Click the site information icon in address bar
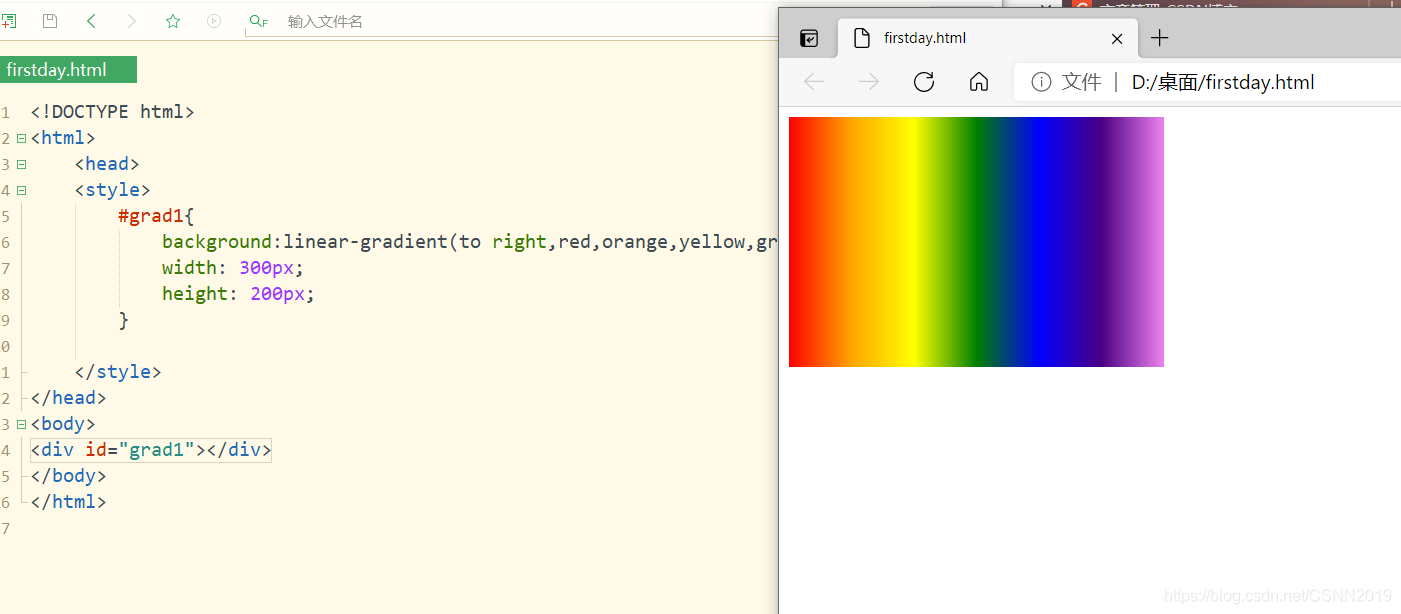The height and width of the screenshot is (614, 1401). (1041, 82)
